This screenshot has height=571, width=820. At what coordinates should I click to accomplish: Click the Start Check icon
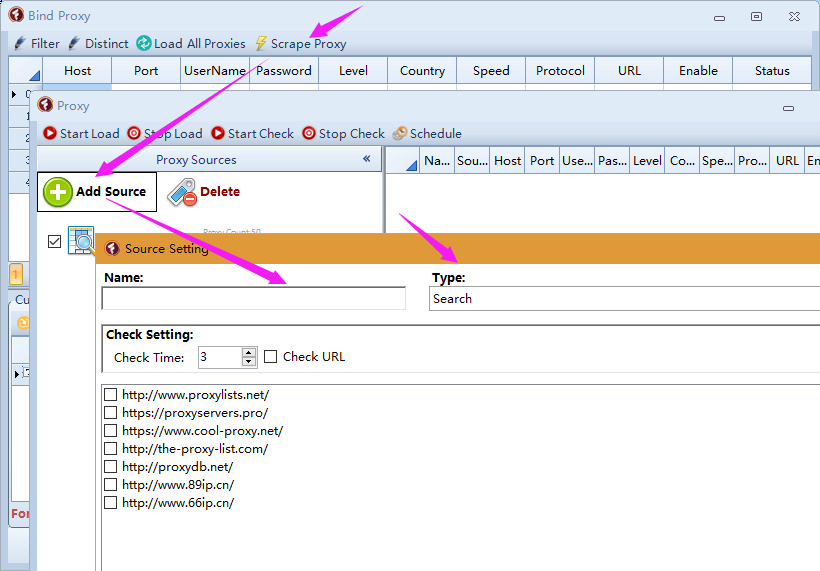(x=218, y=133)
